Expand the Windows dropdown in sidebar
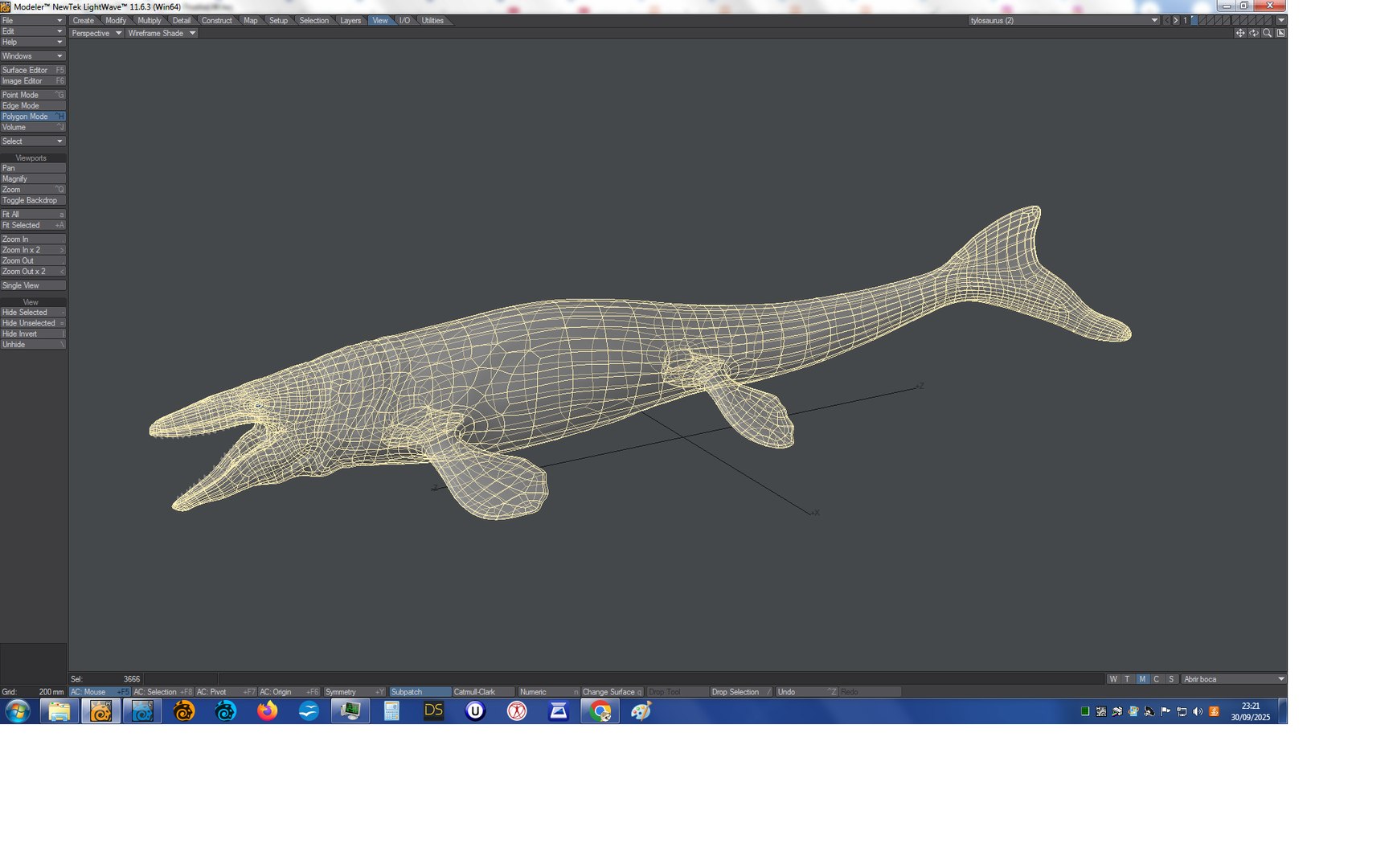 [x=33, y=56]
